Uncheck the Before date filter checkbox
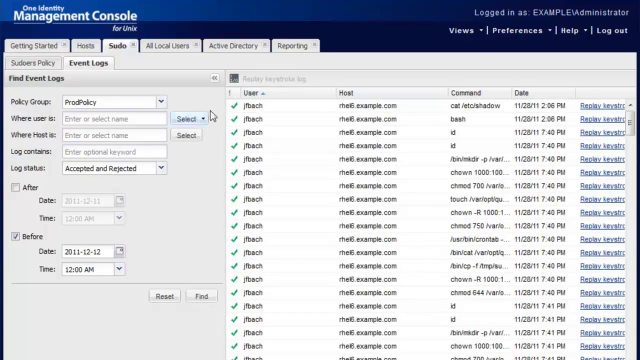The width and height of the screenshot is (640, 360). (16, 236)
